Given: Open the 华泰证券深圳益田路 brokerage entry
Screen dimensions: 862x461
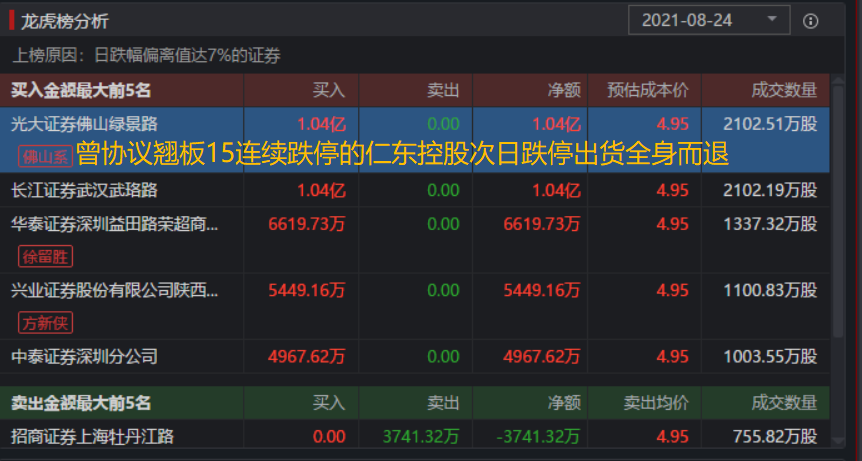Looking at the screenshot, I should (114, 224).
